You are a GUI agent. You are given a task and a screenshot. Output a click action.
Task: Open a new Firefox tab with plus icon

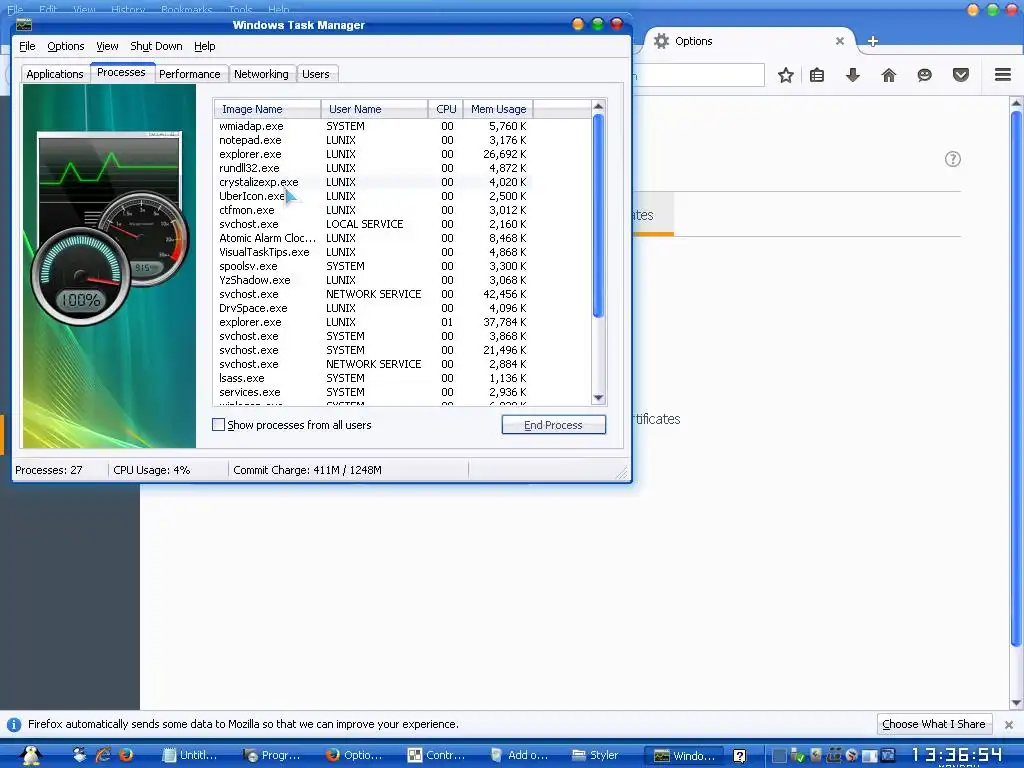[x=872, y=42]
